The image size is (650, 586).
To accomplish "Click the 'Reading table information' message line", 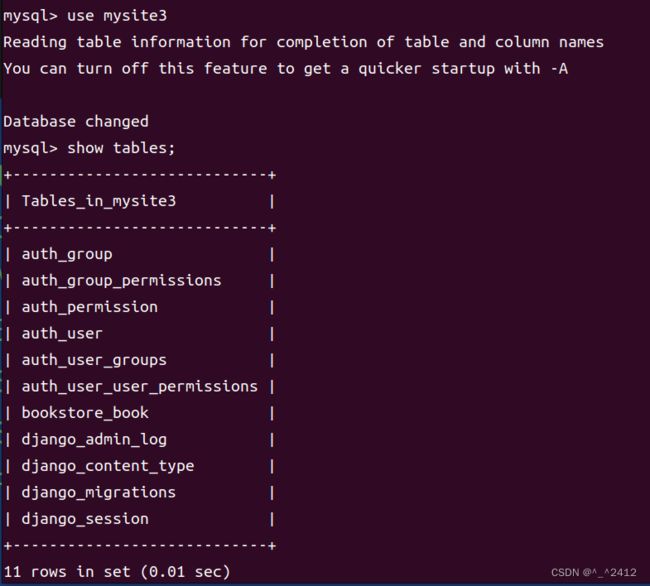I will tap(303, 42).
